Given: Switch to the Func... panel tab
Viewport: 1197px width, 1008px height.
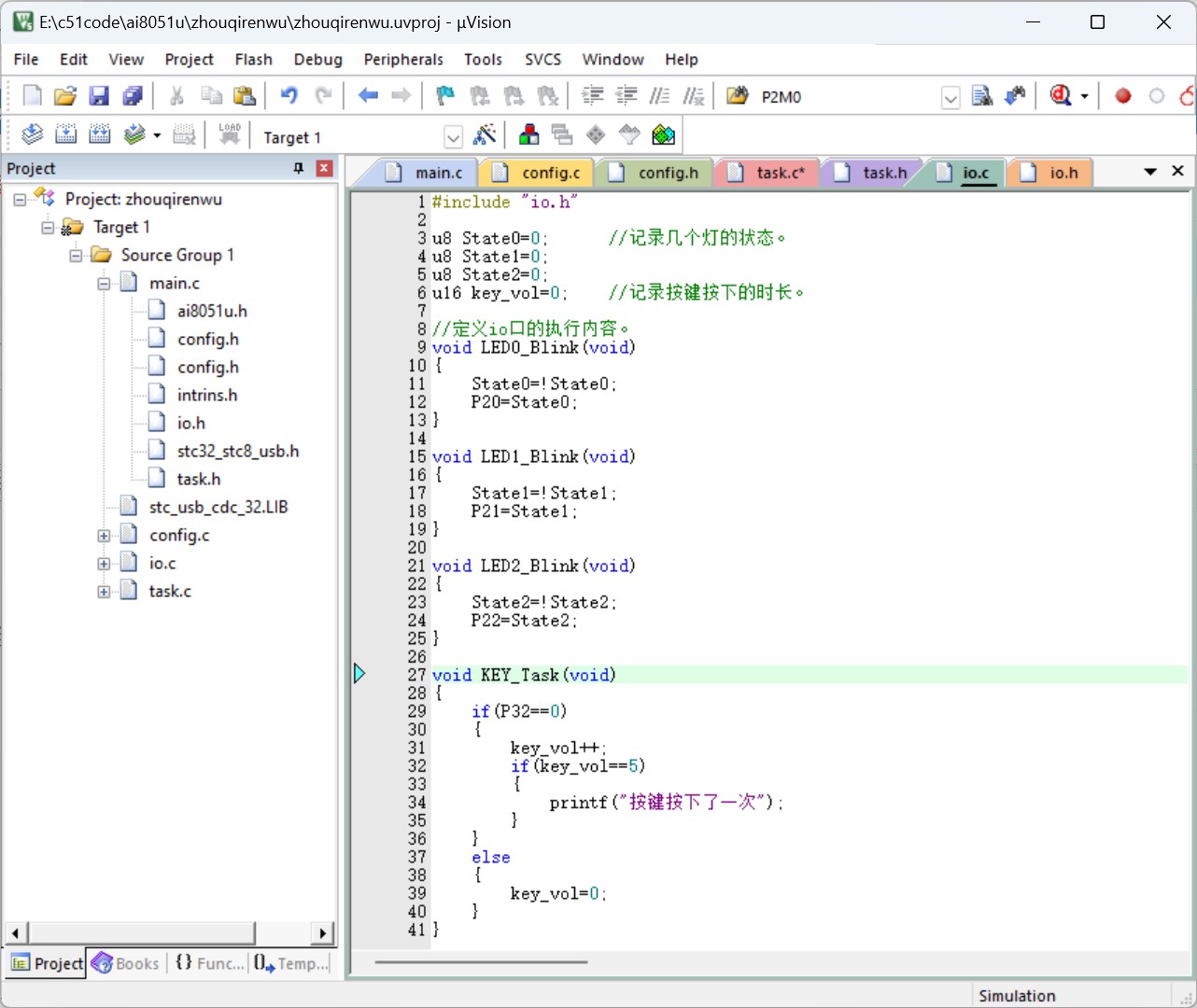Looking at the screenshot, I should [209, 963].
